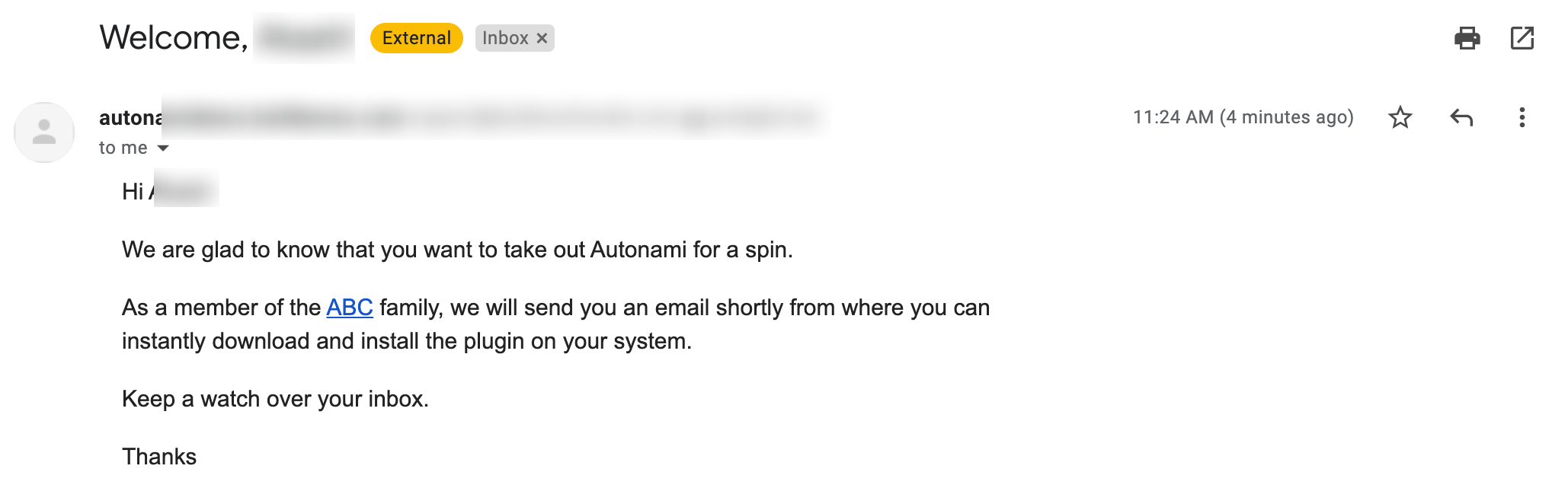The width and height of the screenshot is (1568, 504).
Task: Click the 'Welcome,' subject heading
Action: click(174, 38)
